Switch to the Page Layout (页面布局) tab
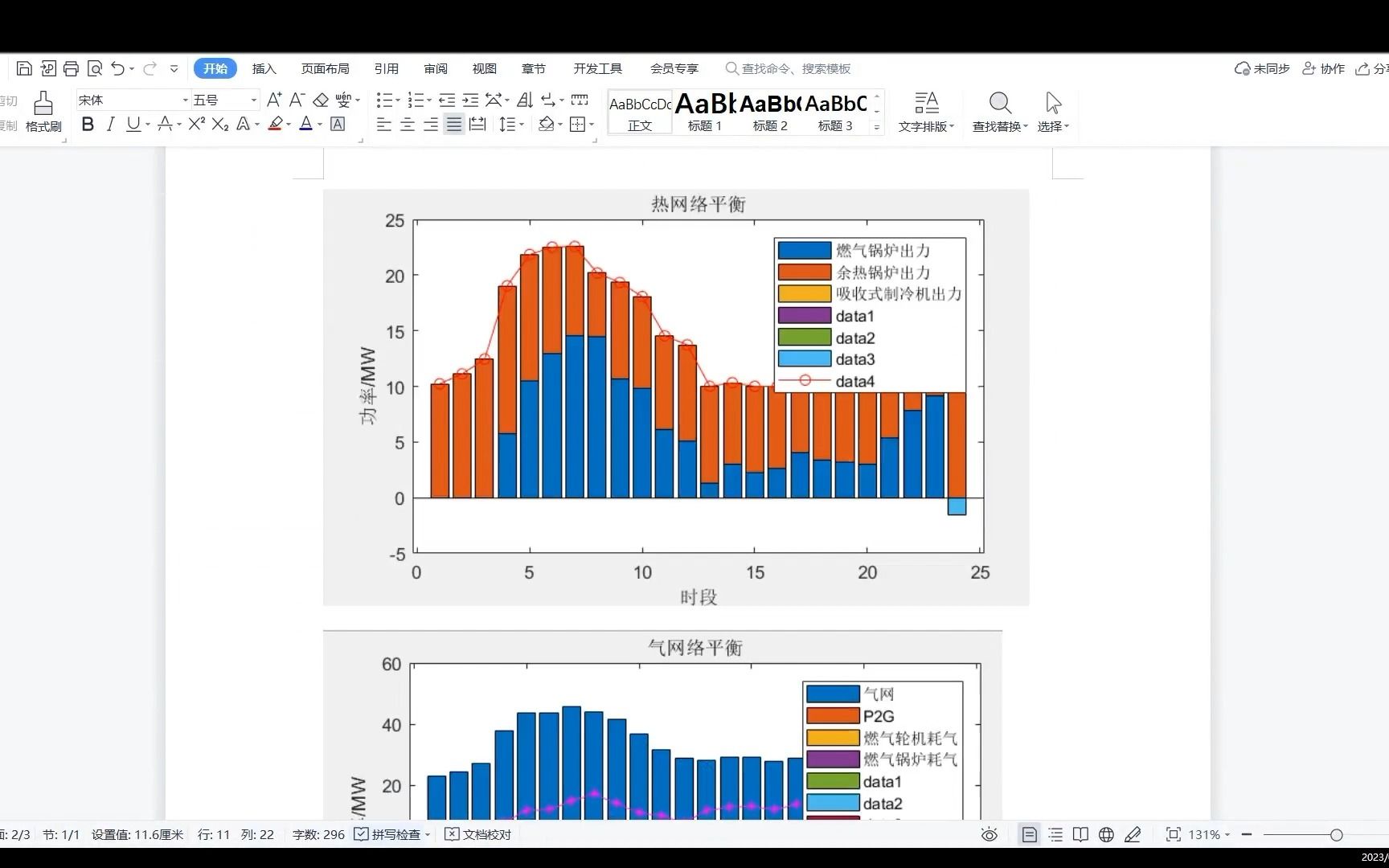1389x868 pixels. 325,68
